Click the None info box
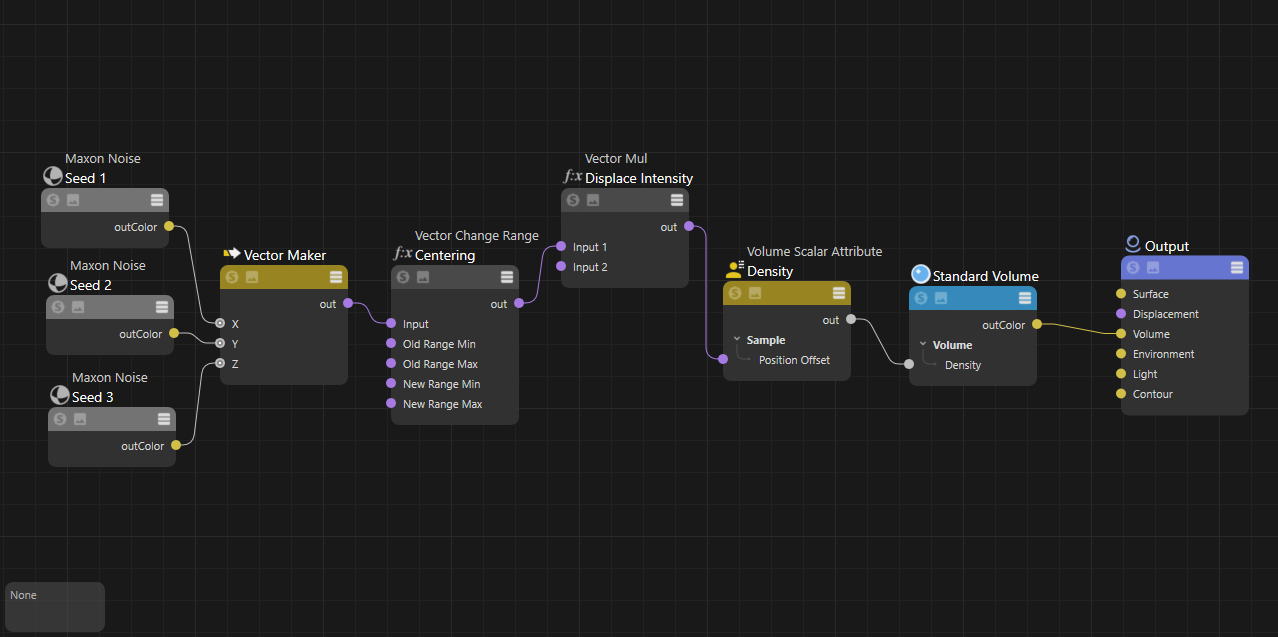Viewport: 1278px width, 637px height. 55,606
